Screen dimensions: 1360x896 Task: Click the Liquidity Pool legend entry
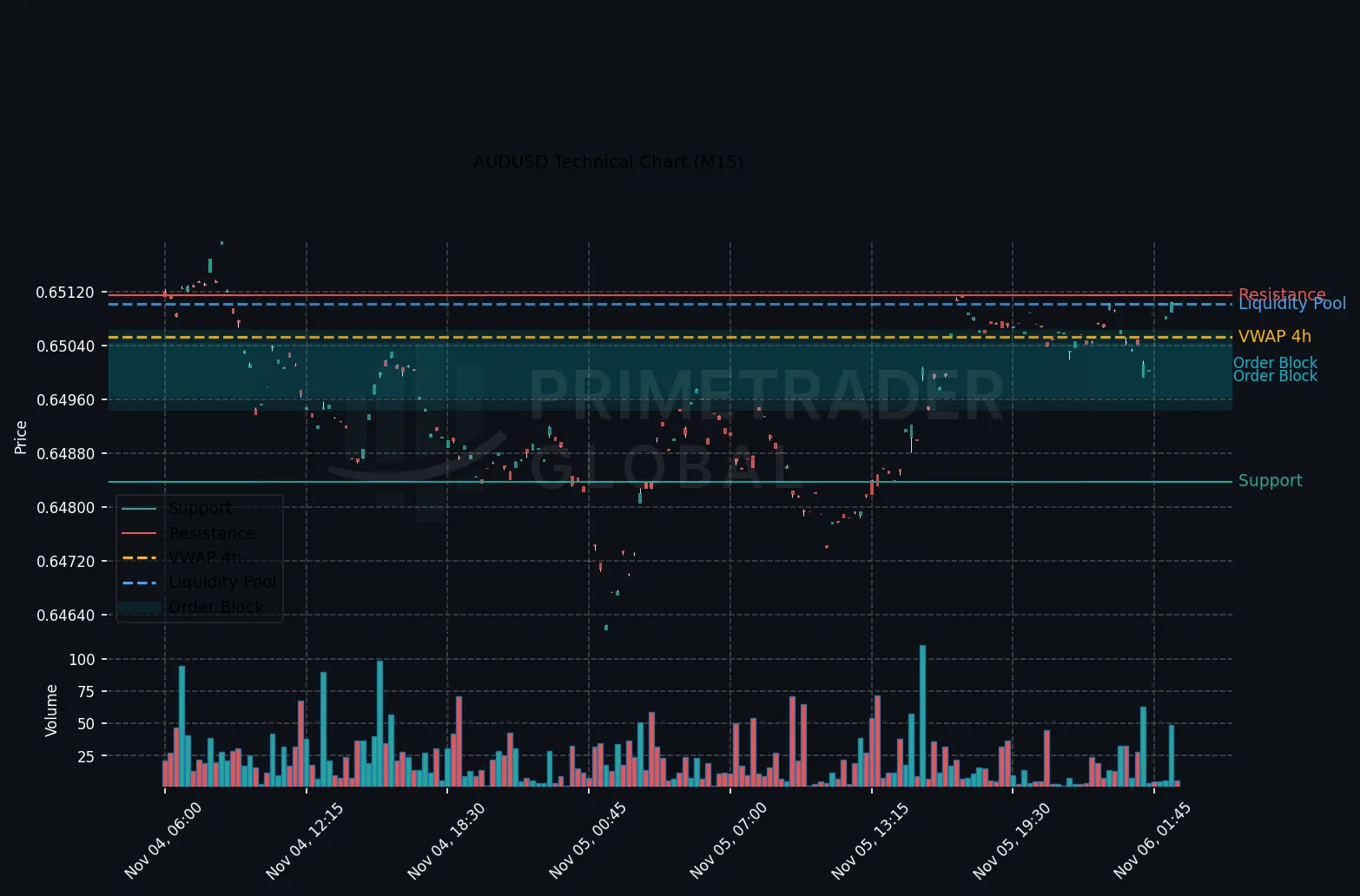click(x=222, y=582)
